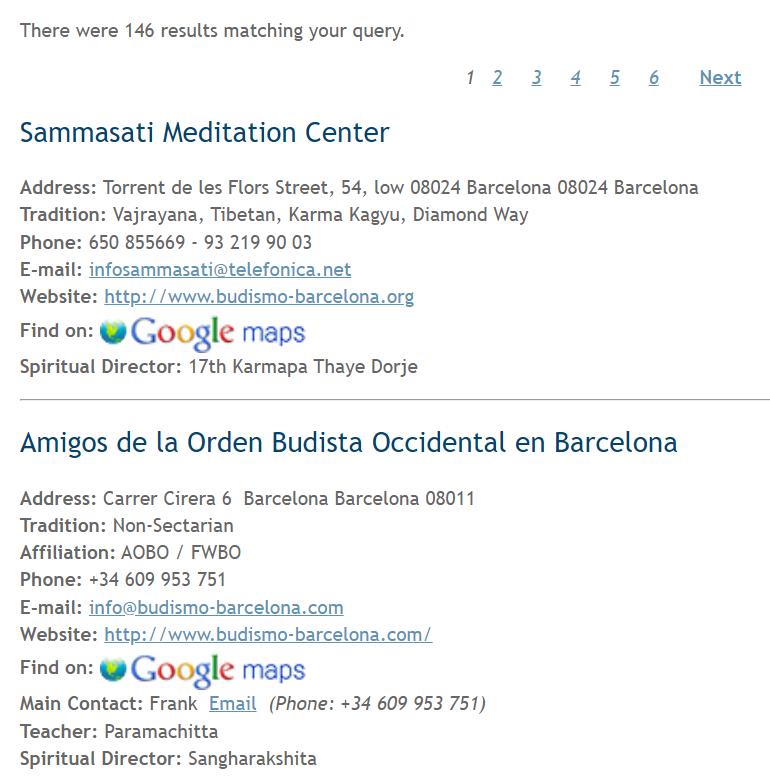The image size is (770, 783).
Task: Click current page number 1
Action: click(x=470, y=78)
